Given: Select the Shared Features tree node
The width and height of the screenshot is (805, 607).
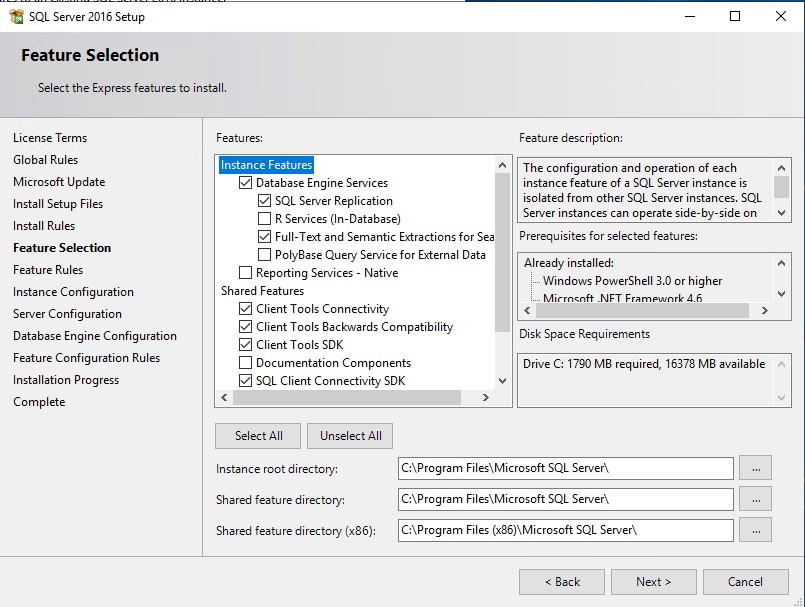Looking at the screenshot, I should point(262,291).
